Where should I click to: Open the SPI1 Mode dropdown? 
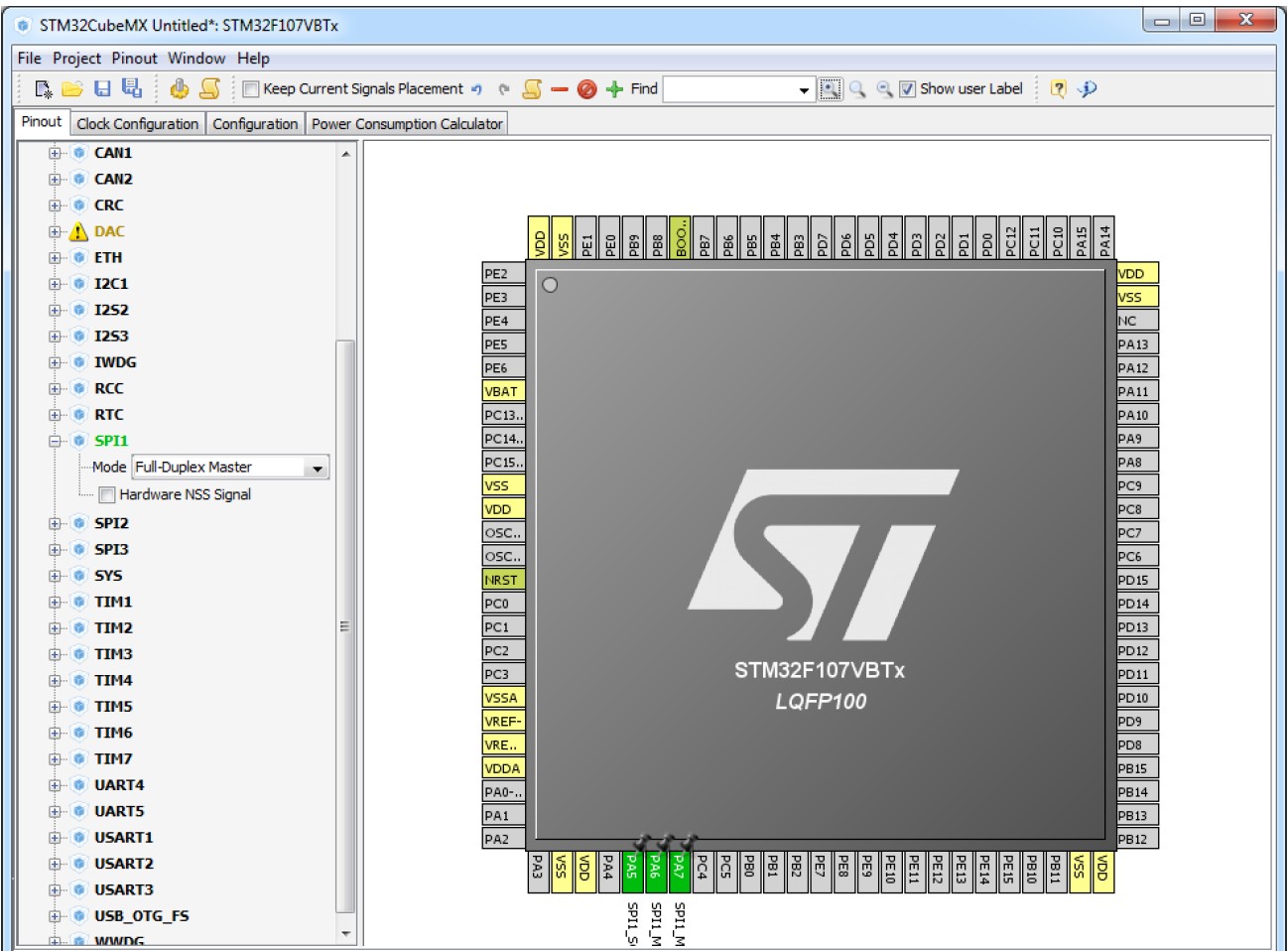point(318,468)
